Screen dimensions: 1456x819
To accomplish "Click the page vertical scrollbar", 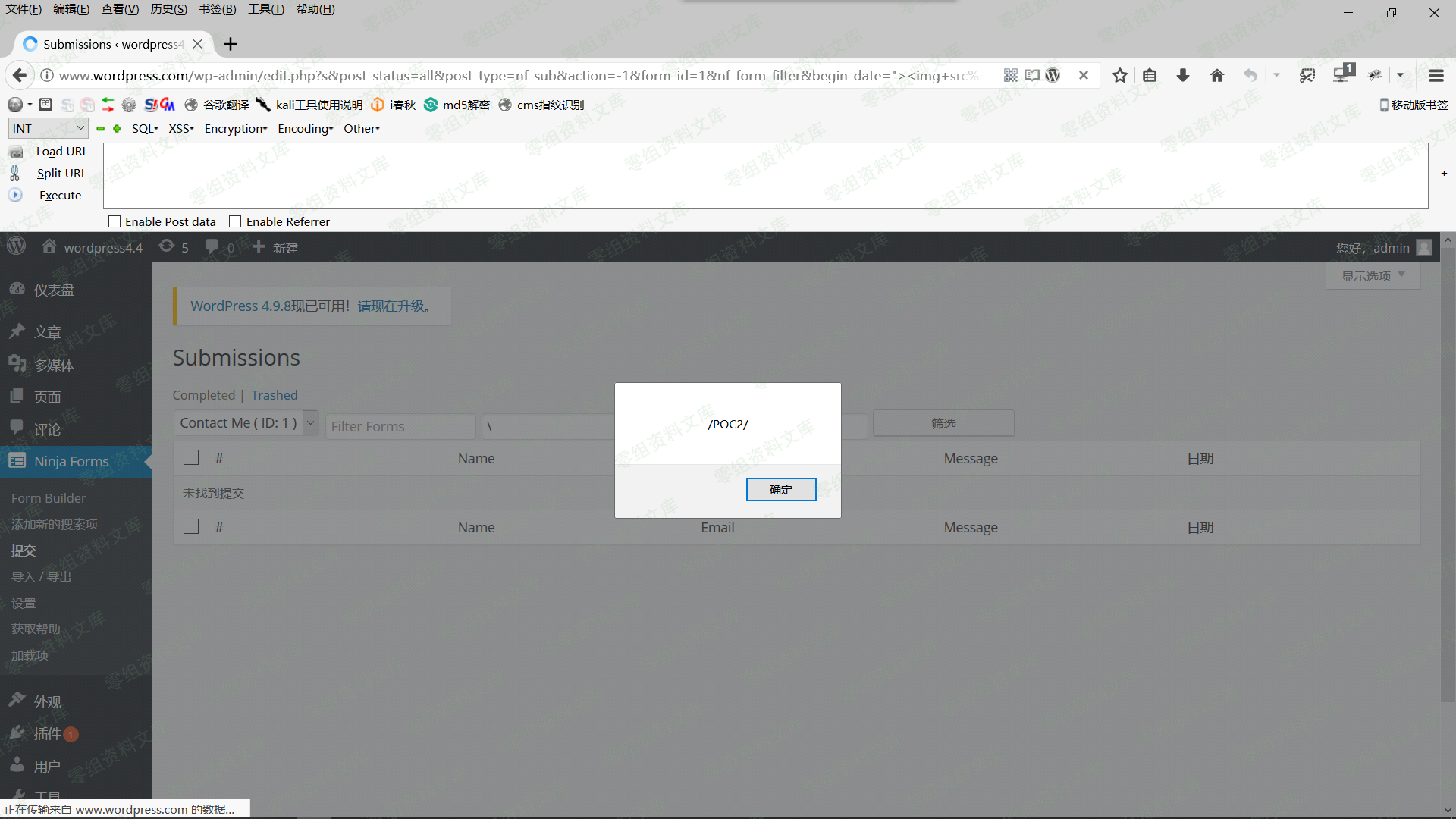I will tap(1447, 470).
